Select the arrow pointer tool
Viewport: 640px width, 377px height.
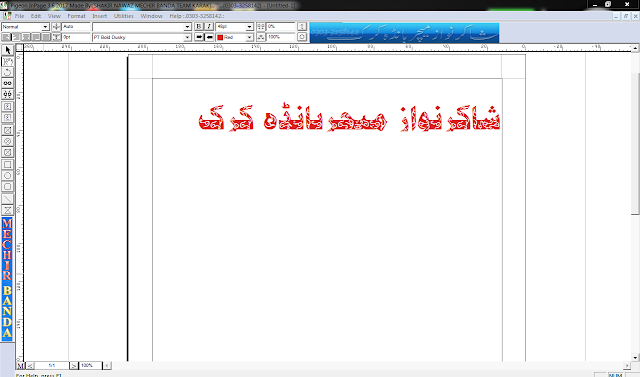click(x=7, y=50)
